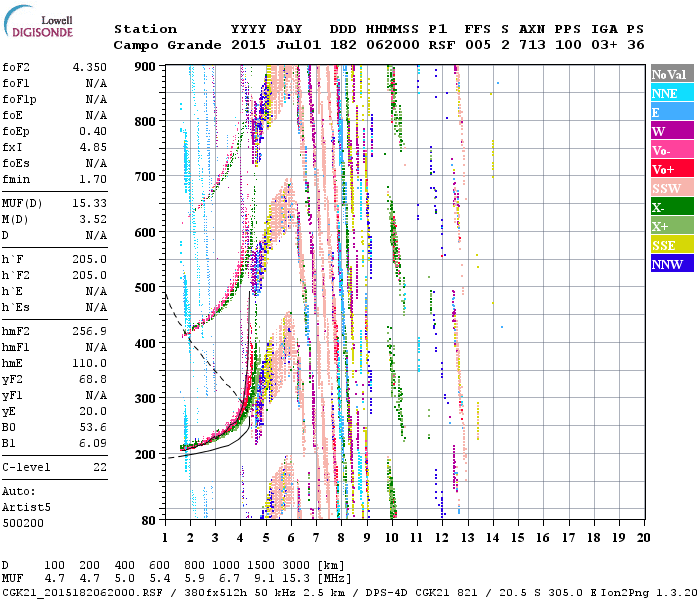Click the 15 MHz frequency axis label
700x600 pixels.
[518, 538]
